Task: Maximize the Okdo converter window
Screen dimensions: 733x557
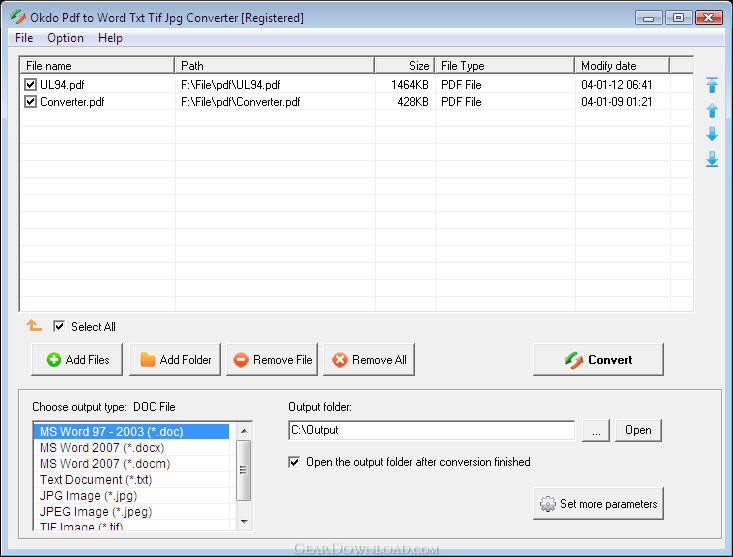Action: [x=678, y=18]
